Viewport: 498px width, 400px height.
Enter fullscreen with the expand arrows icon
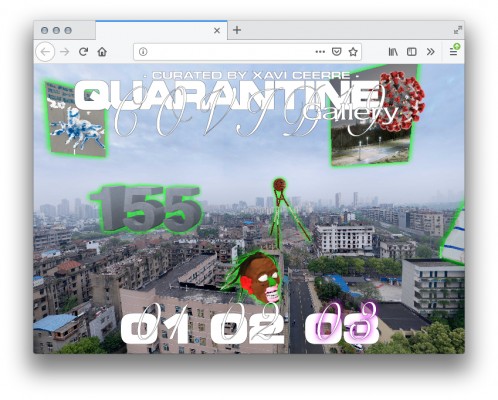point(458,30)
